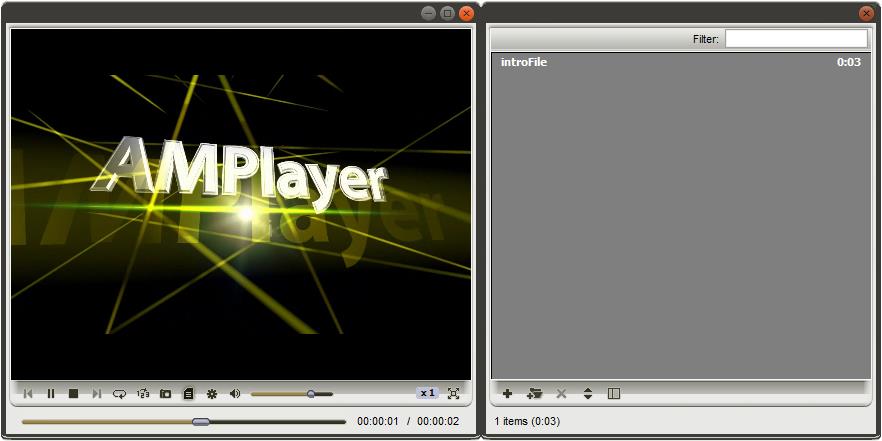Click the x1 playback speed button

[x=427, y=394]
